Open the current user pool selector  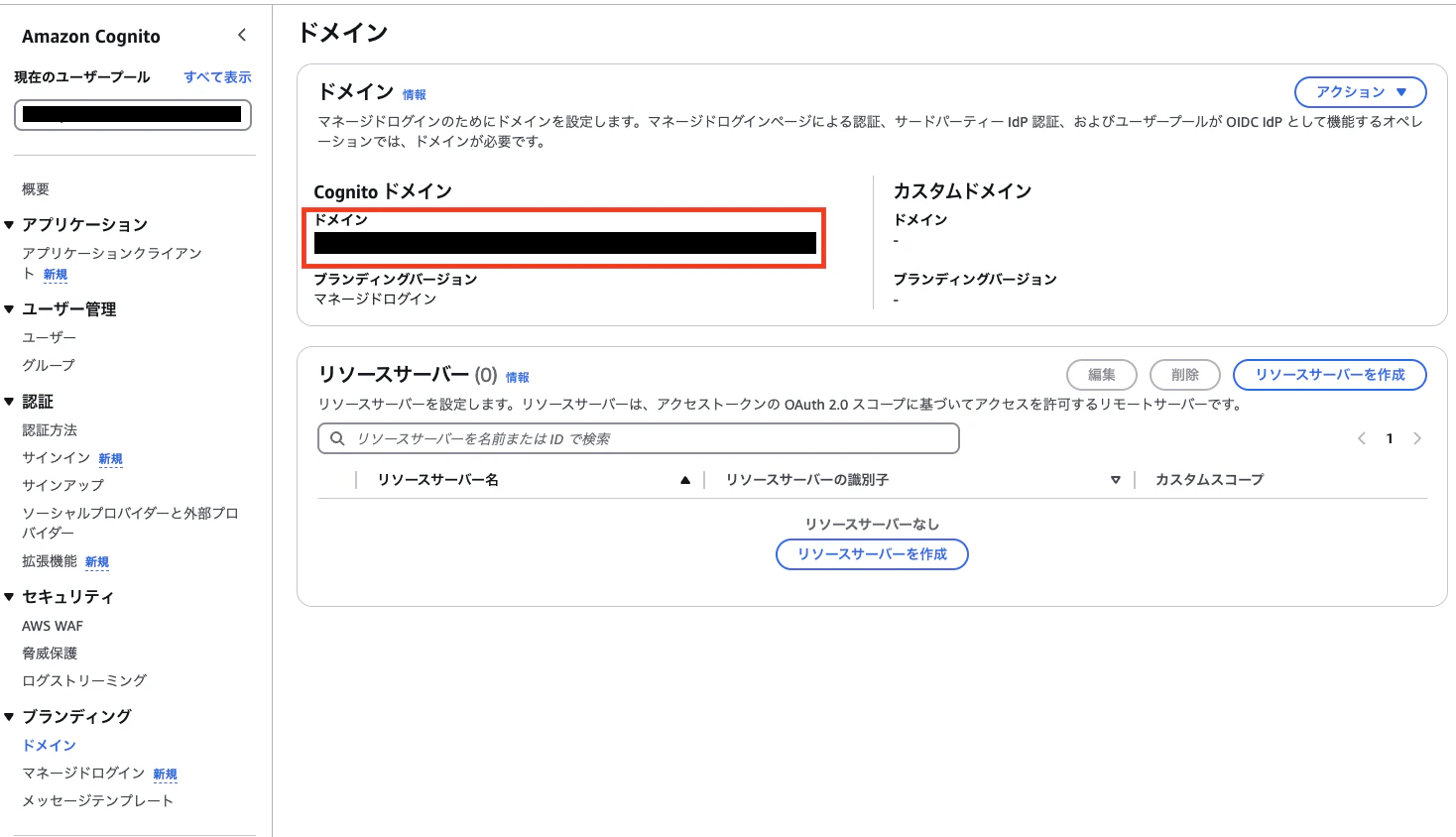tap(133, 115)
